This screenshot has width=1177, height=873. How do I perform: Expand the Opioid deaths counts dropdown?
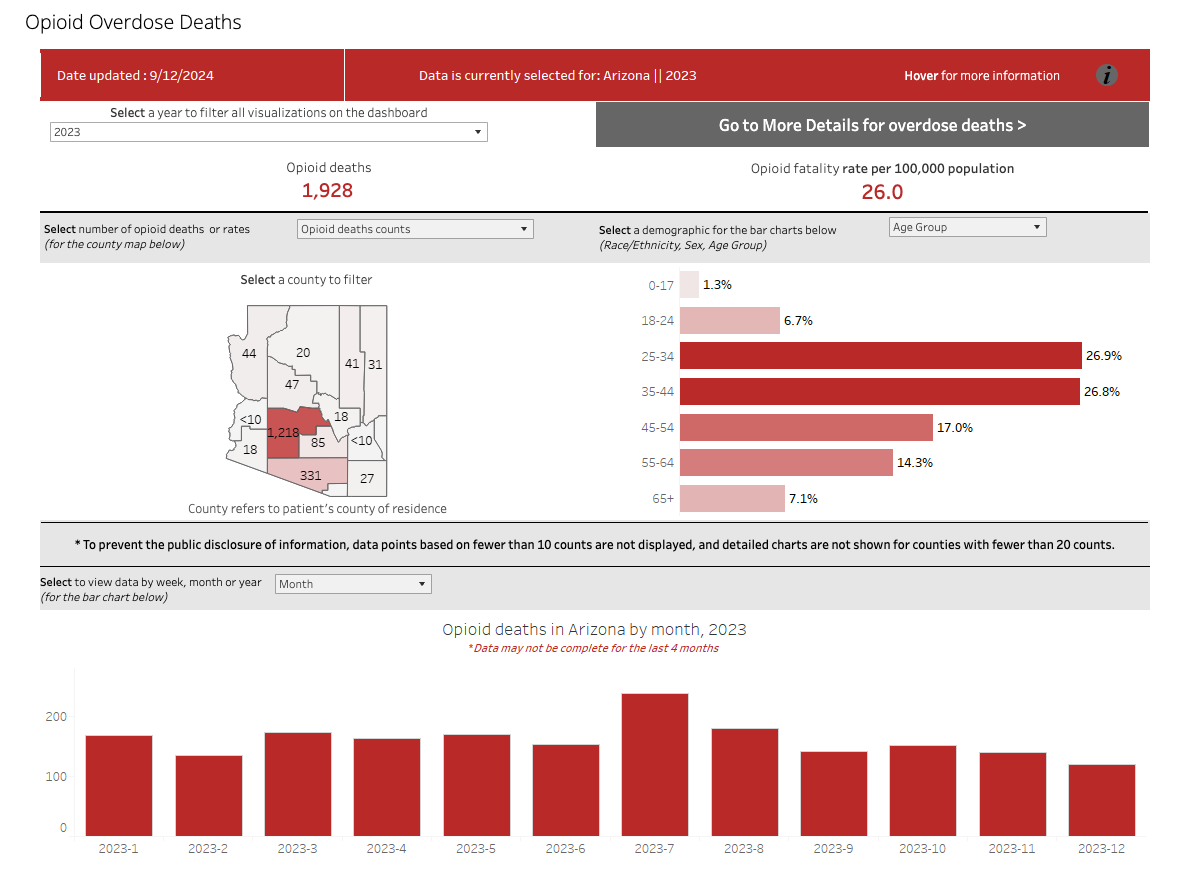(415, 229)
